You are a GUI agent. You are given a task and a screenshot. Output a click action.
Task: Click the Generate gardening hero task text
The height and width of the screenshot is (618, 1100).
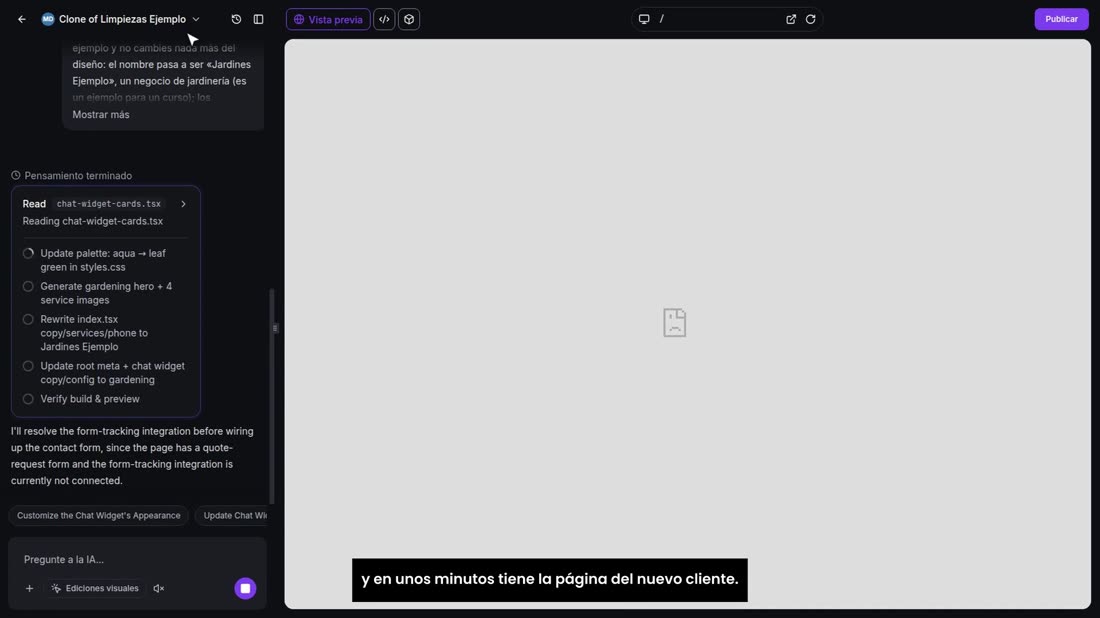click(106, 293)
